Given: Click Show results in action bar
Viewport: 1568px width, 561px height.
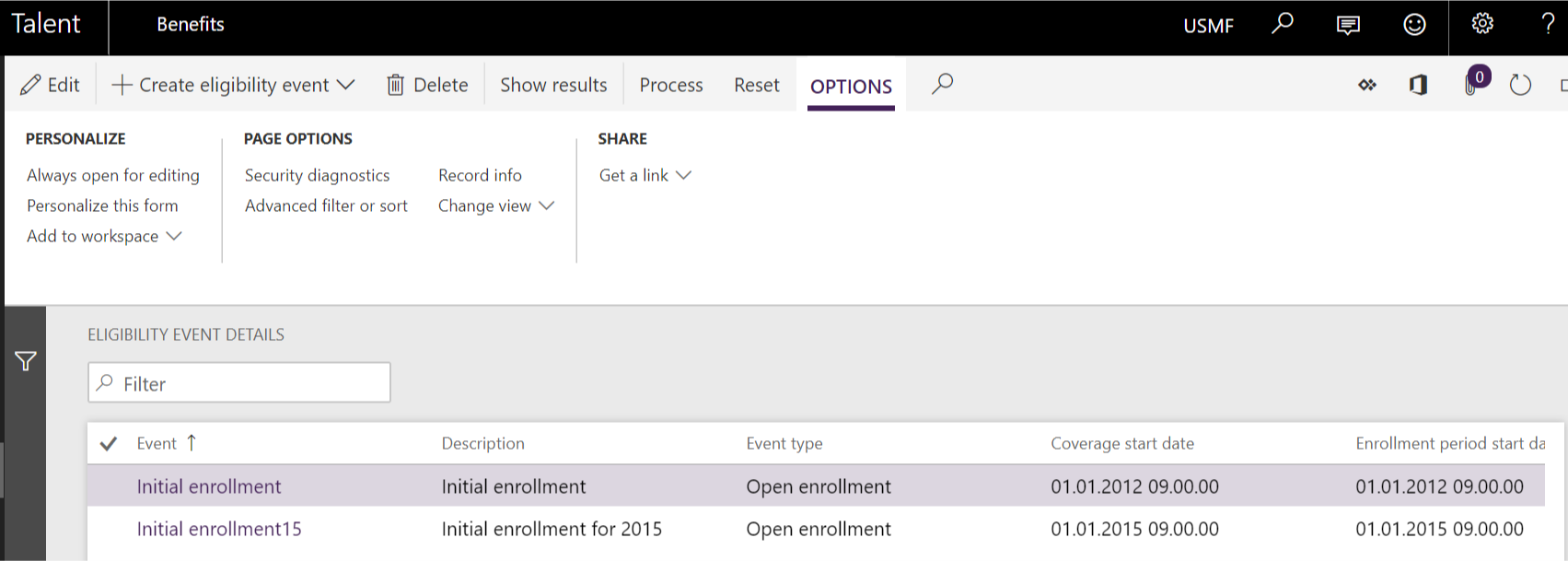Looking at the screenshot, I should (x=553, y=85).
